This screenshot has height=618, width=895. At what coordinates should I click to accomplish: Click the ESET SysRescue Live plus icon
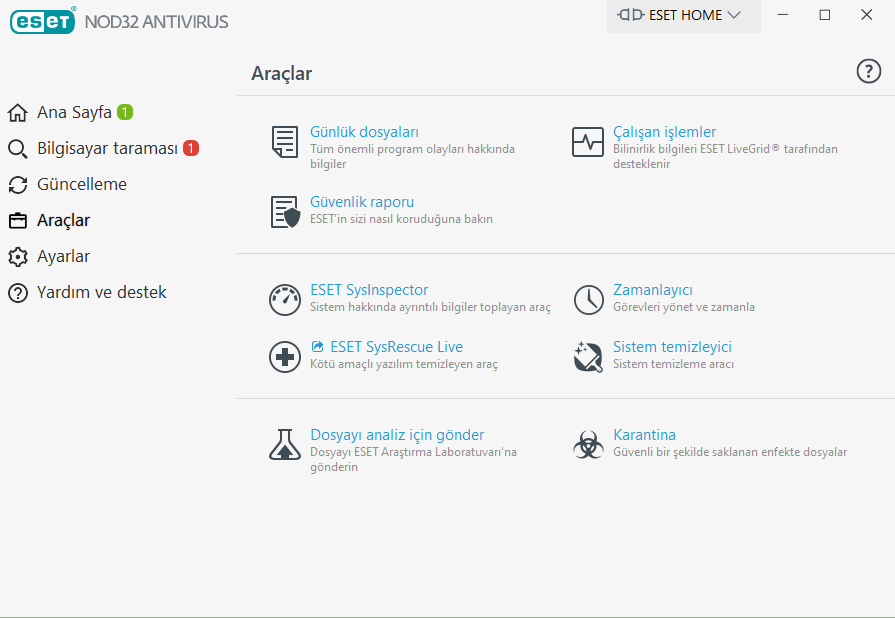pyautogui.click(x=285, y=355)
